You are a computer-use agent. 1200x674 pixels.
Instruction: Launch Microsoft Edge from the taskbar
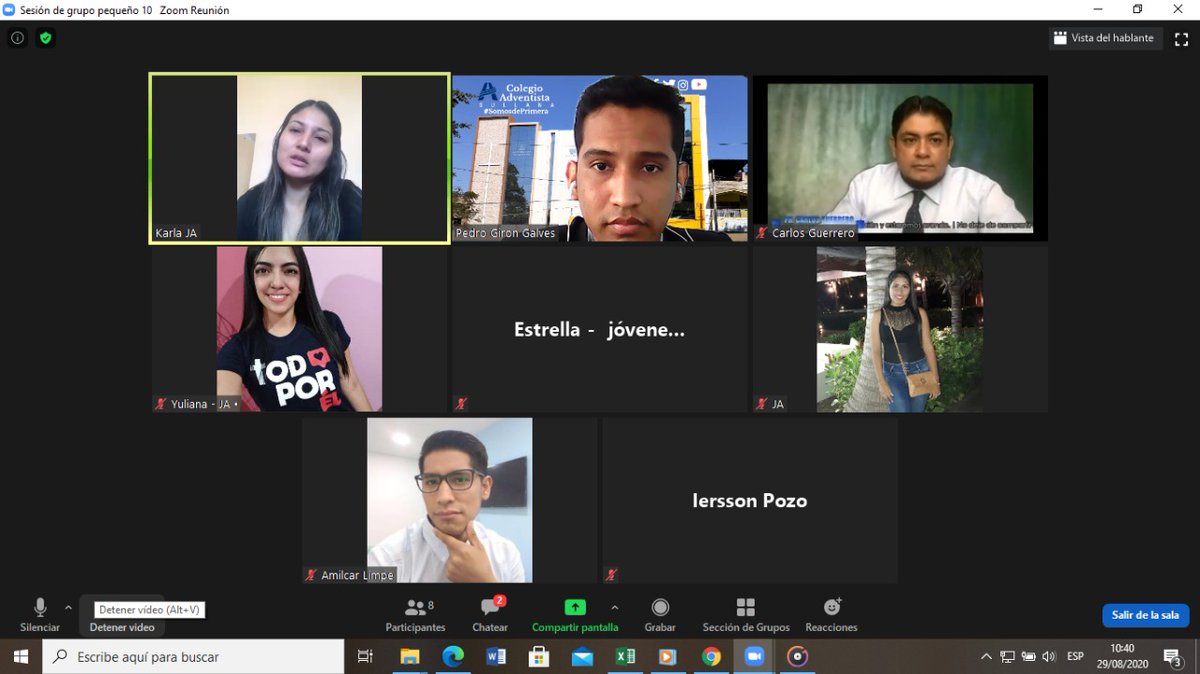pos(453,657)
